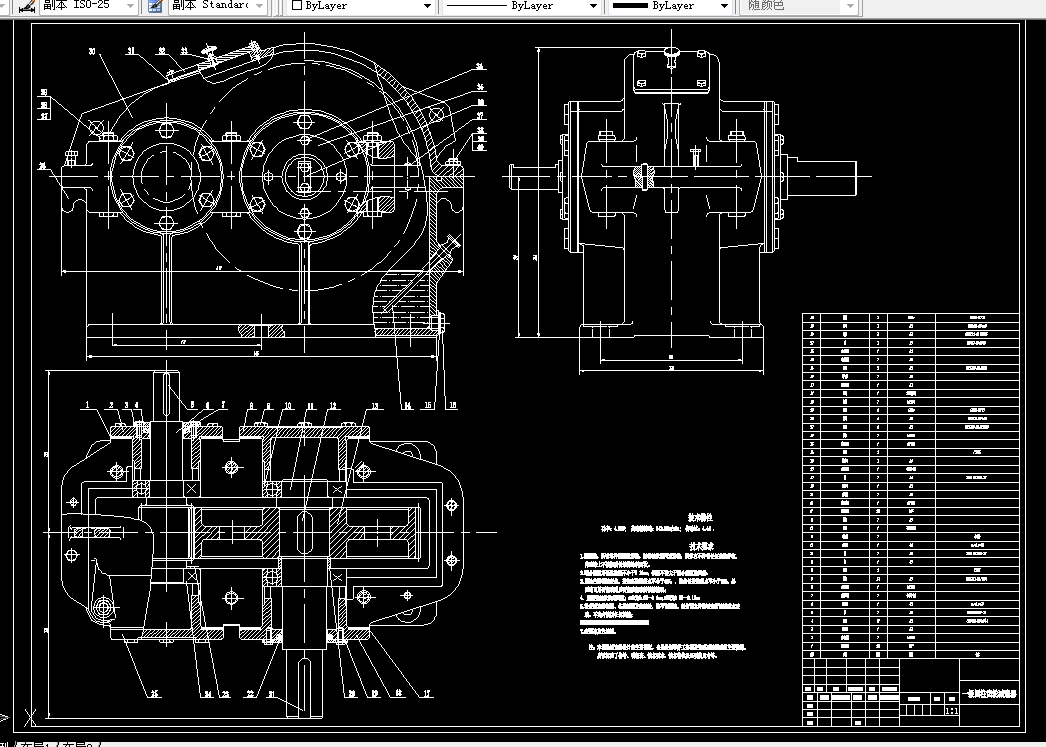Select part label "31" in the front view
Viewport: 1046px width, 747px height.
(x=131, y=51)
